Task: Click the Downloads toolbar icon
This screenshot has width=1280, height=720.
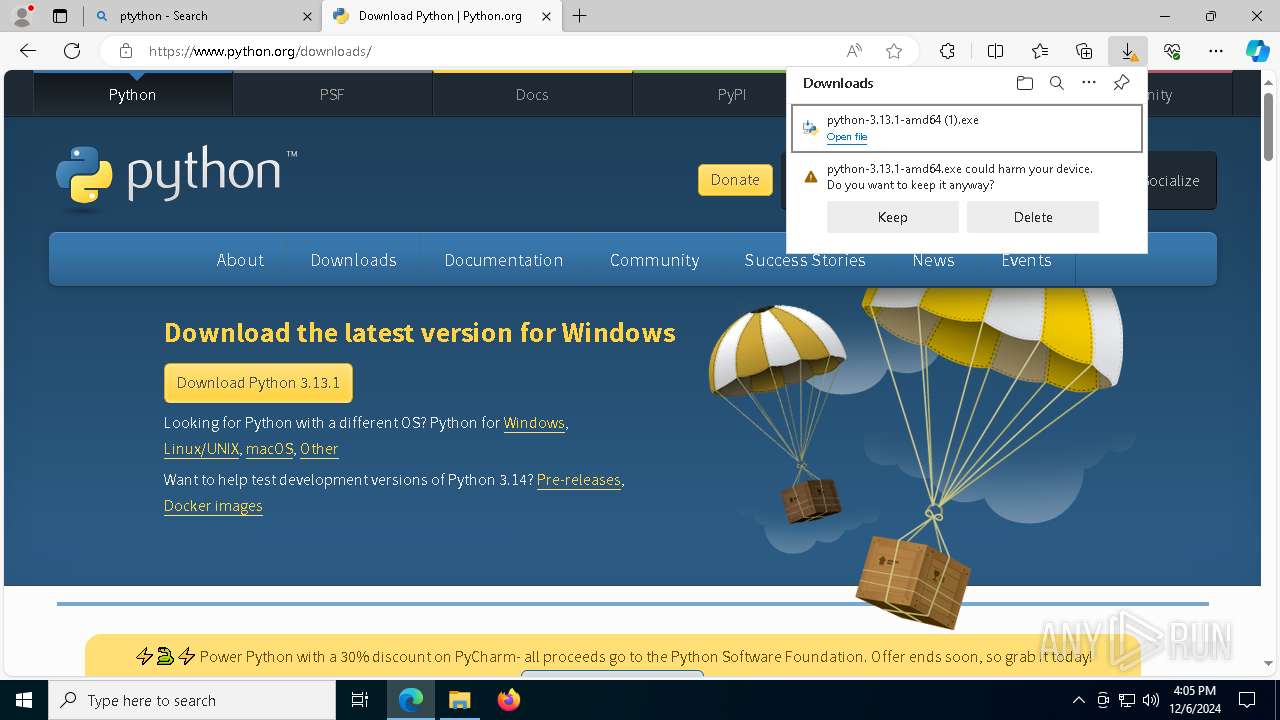Action: 1128,51
